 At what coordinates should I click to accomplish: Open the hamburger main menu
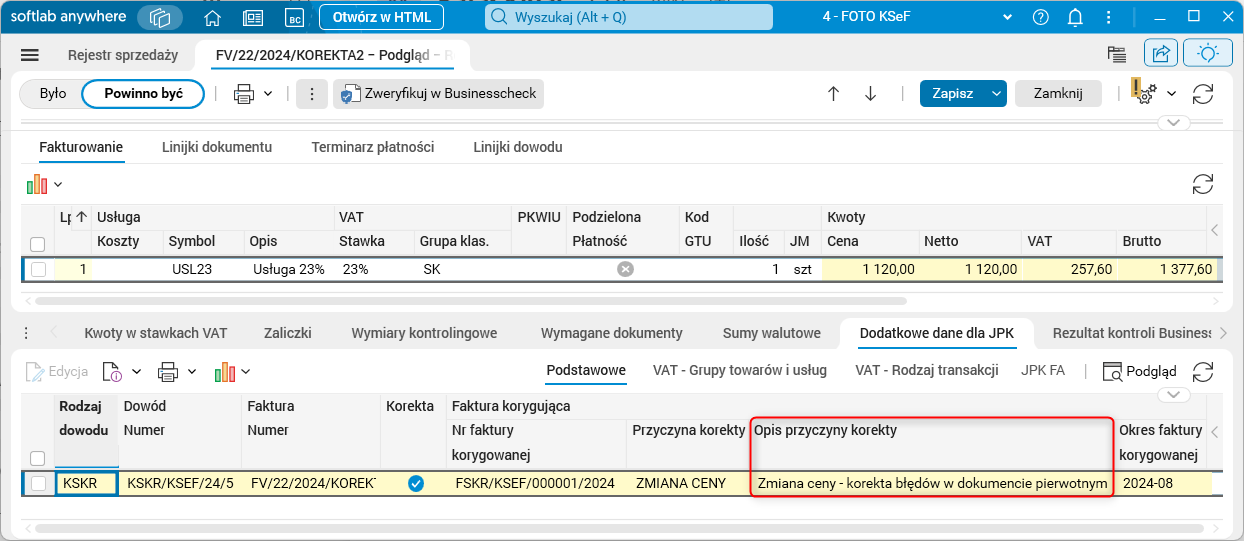29,55
